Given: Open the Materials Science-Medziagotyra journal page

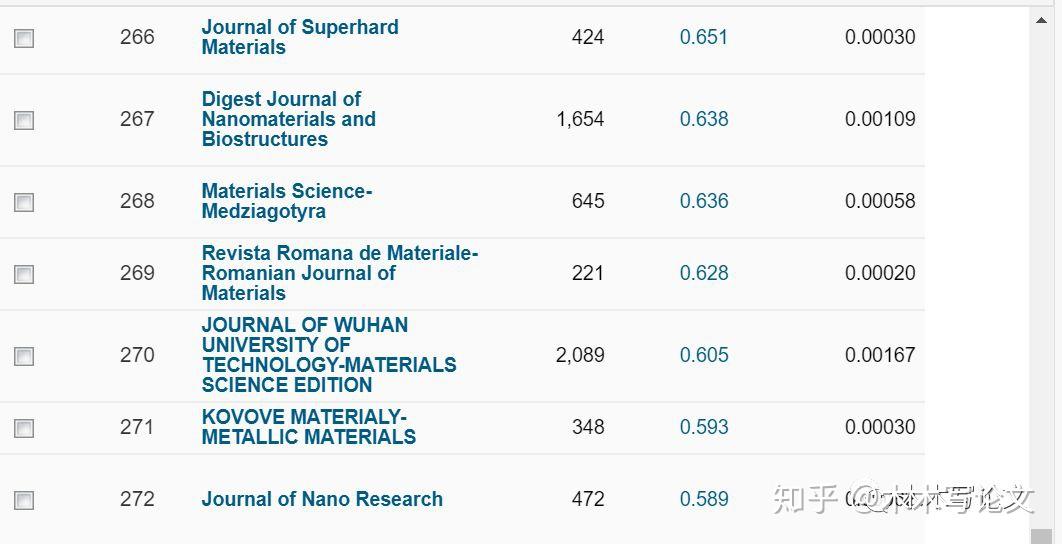Looking at the screenshot, I should (x=287, y=201).
